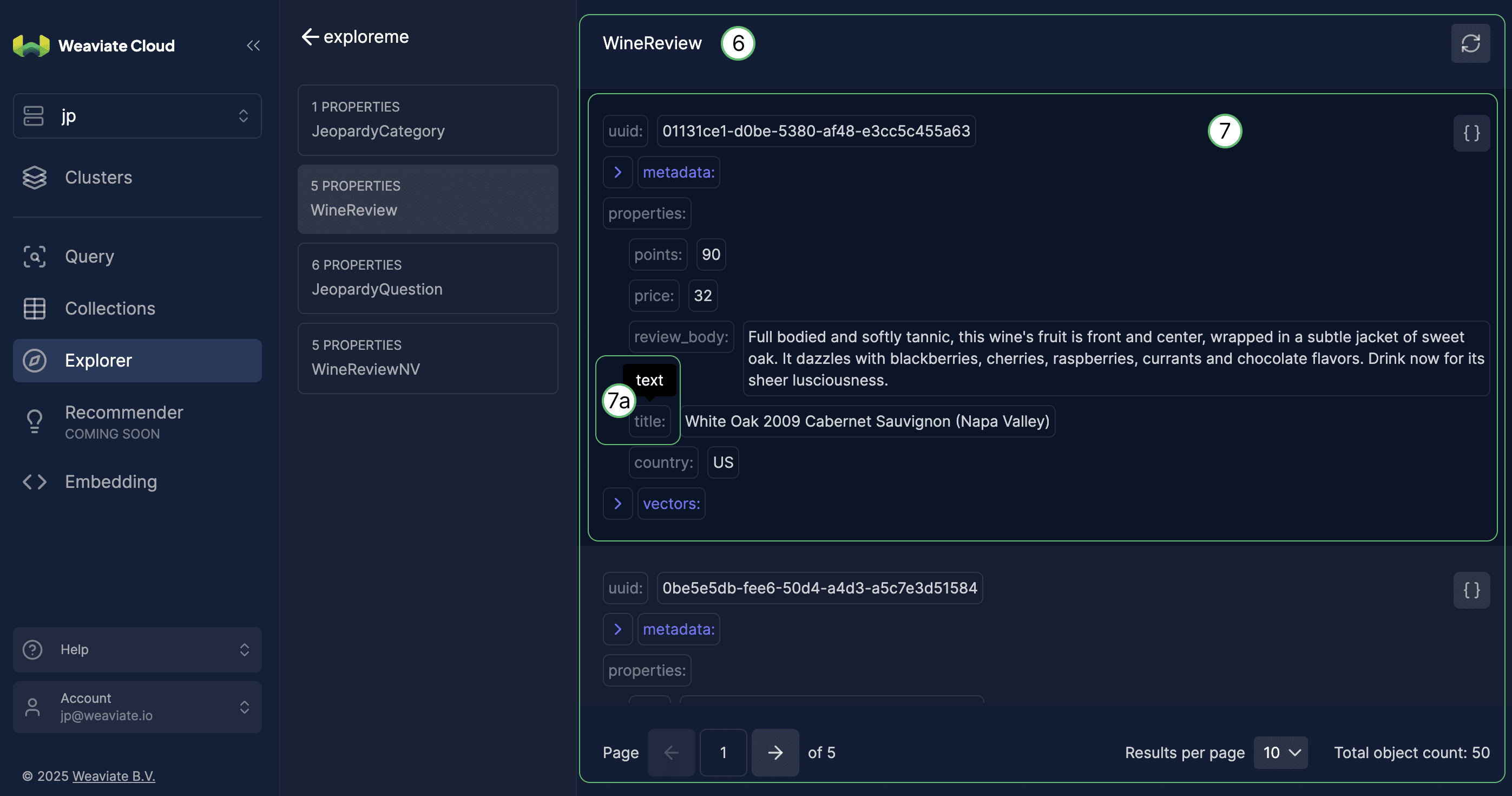Select WineReview from collections list

point(427,198)
